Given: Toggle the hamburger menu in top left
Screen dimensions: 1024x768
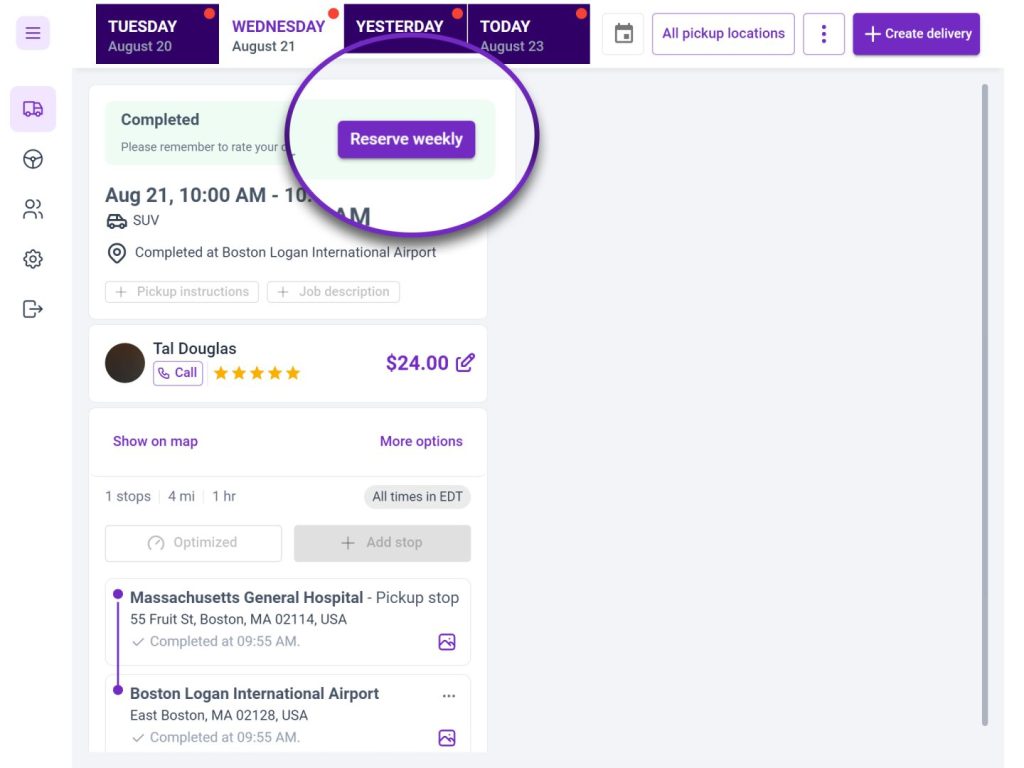Looking at the screenshot, I should point(33,33).
